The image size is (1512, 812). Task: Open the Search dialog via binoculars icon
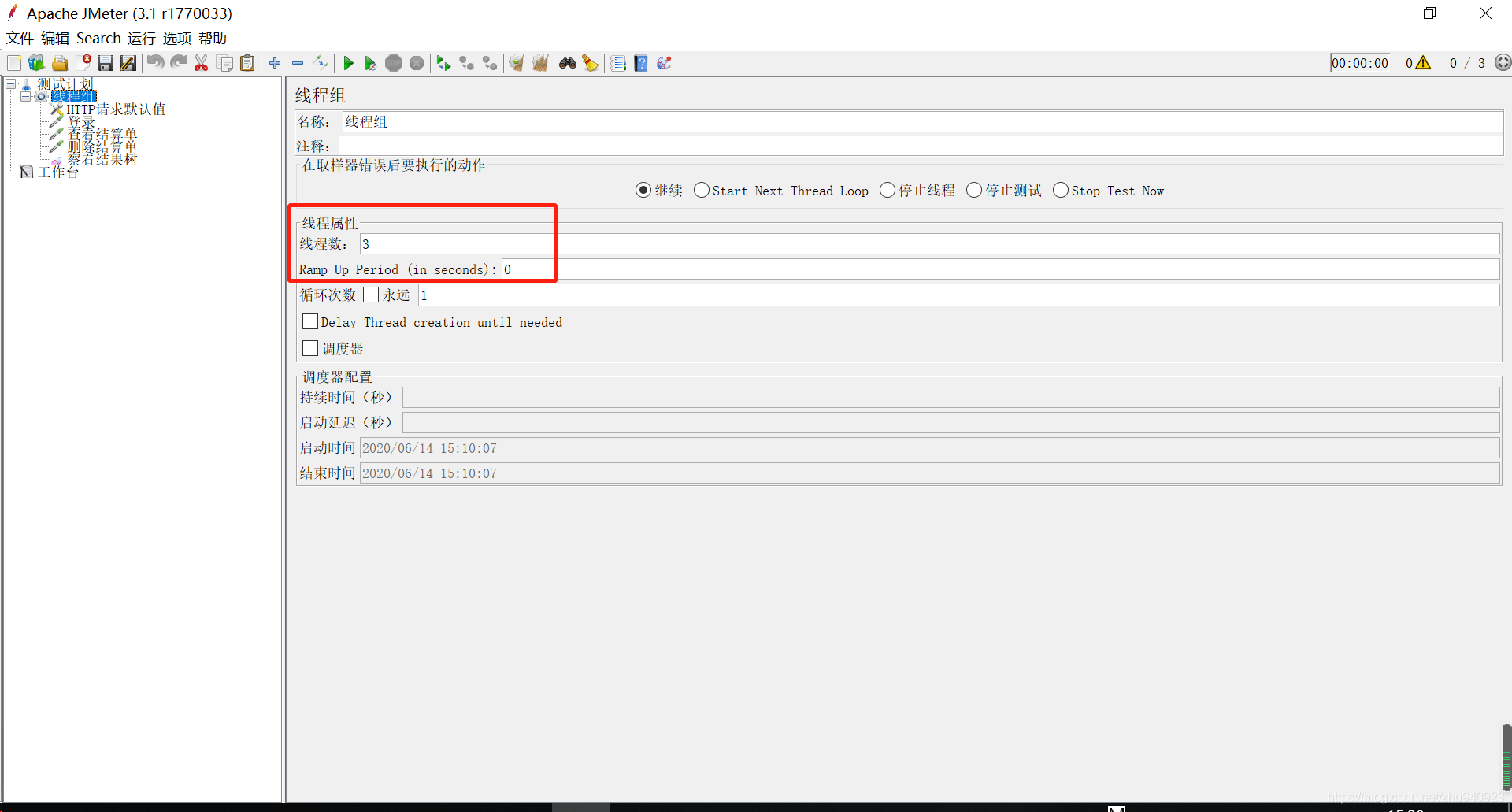(x=568, y=63)
